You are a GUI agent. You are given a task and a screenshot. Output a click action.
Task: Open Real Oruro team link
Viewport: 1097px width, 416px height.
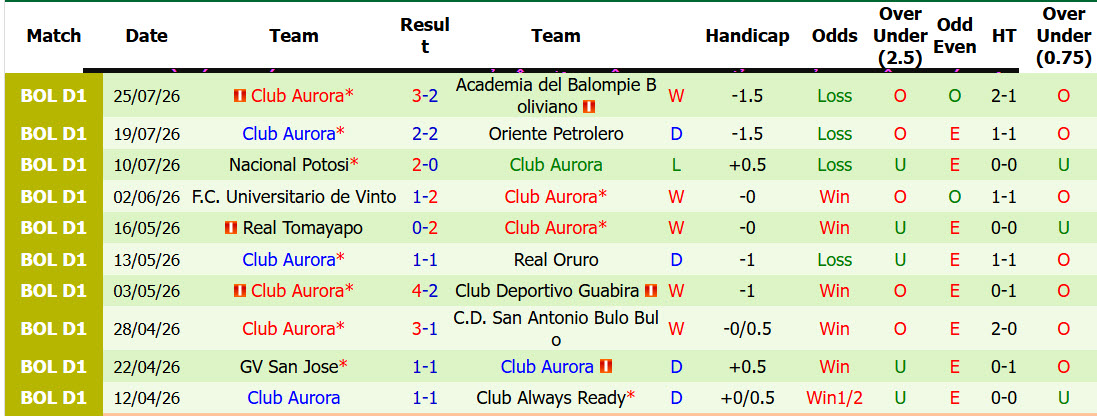pyautogui.click(x=556, y=260)
